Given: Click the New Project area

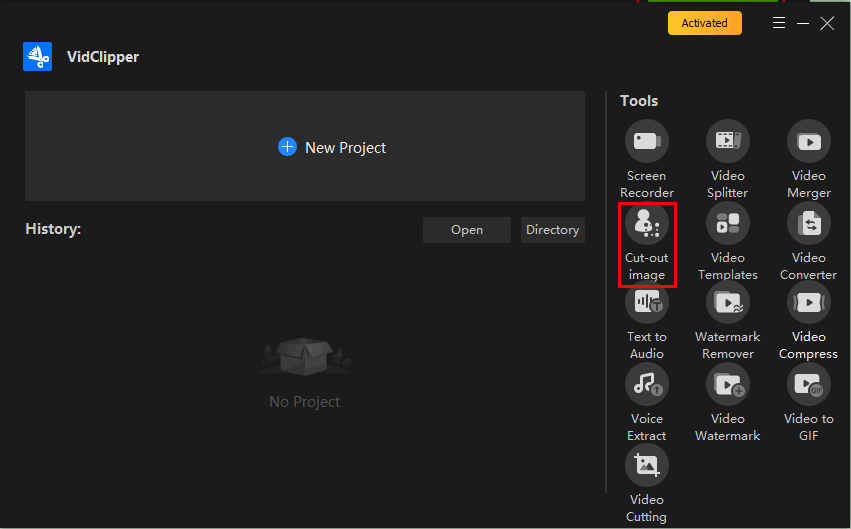Looking at the screenshot, I should [x=305, y=147].
